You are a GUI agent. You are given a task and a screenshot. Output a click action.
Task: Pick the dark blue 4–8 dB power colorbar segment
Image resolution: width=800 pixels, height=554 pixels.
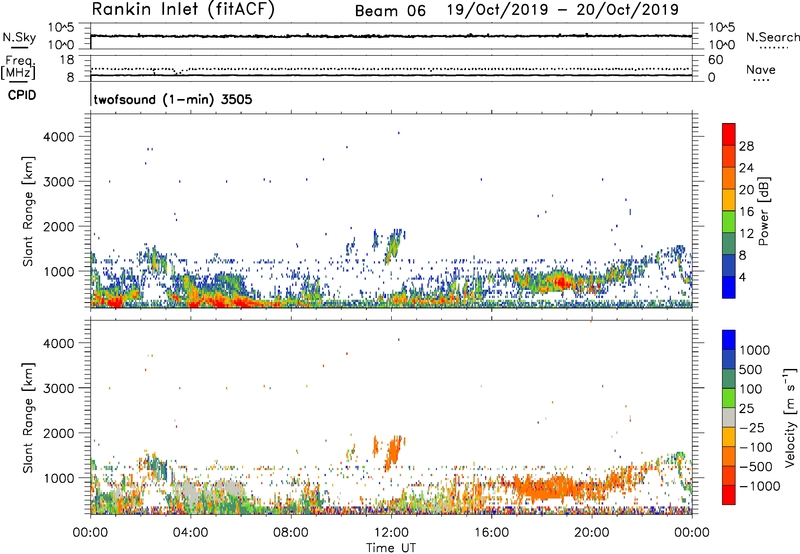tap(729, 266)
